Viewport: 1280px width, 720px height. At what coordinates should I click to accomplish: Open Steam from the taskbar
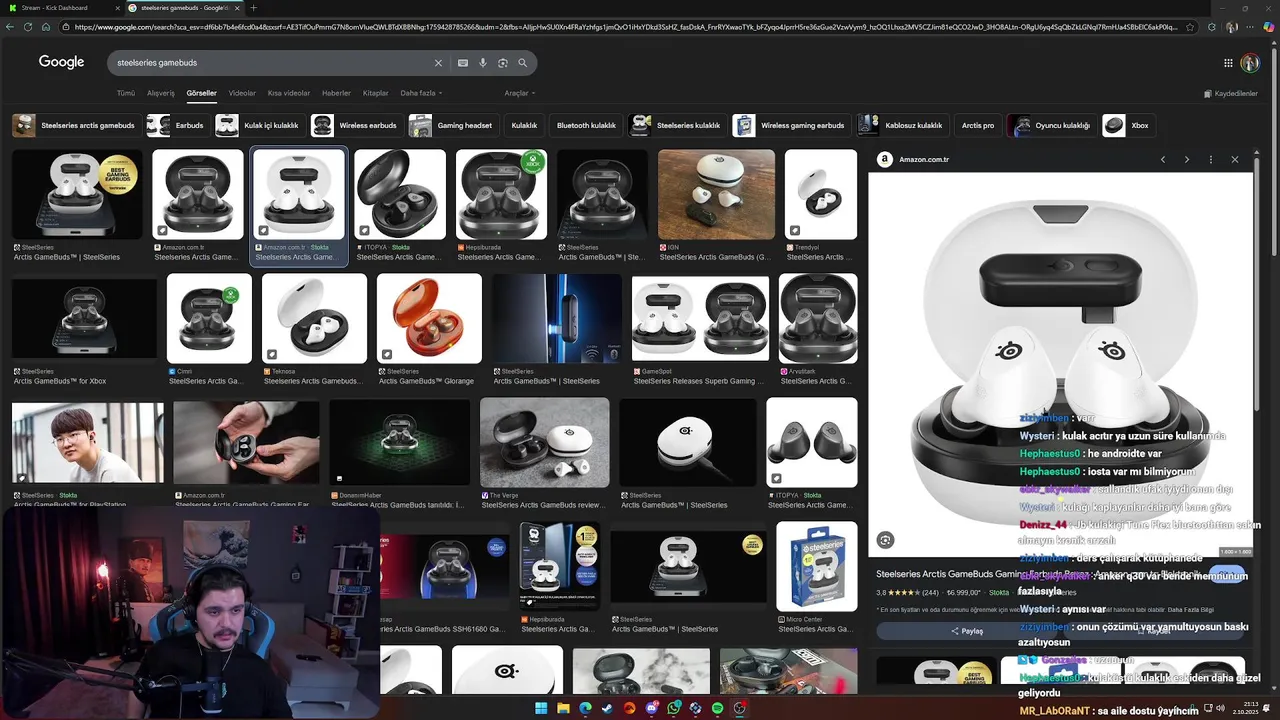(607, 708)
